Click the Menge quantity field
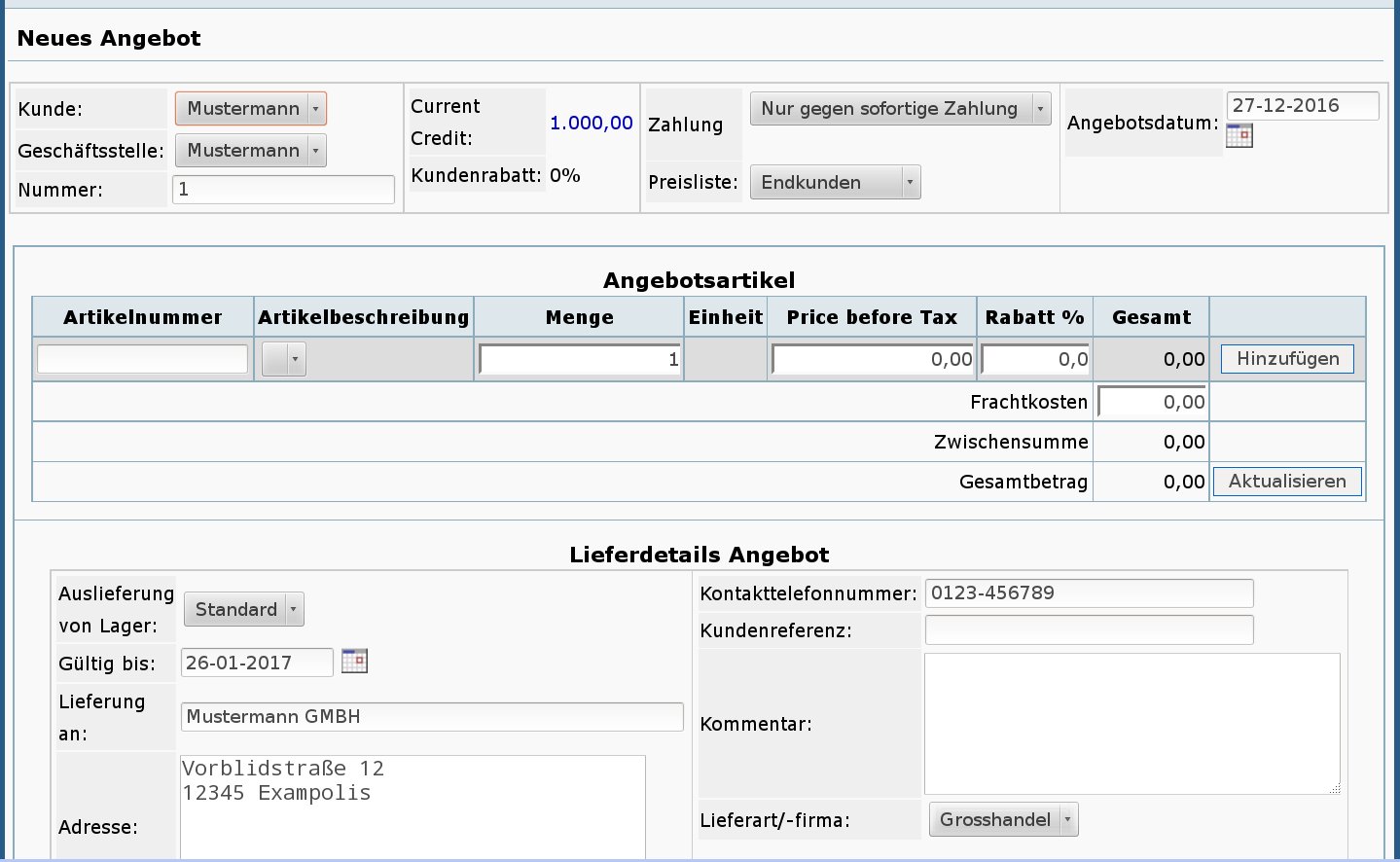Image resolution: width=1400 pixels, height=862 pixels. (580, 360)
